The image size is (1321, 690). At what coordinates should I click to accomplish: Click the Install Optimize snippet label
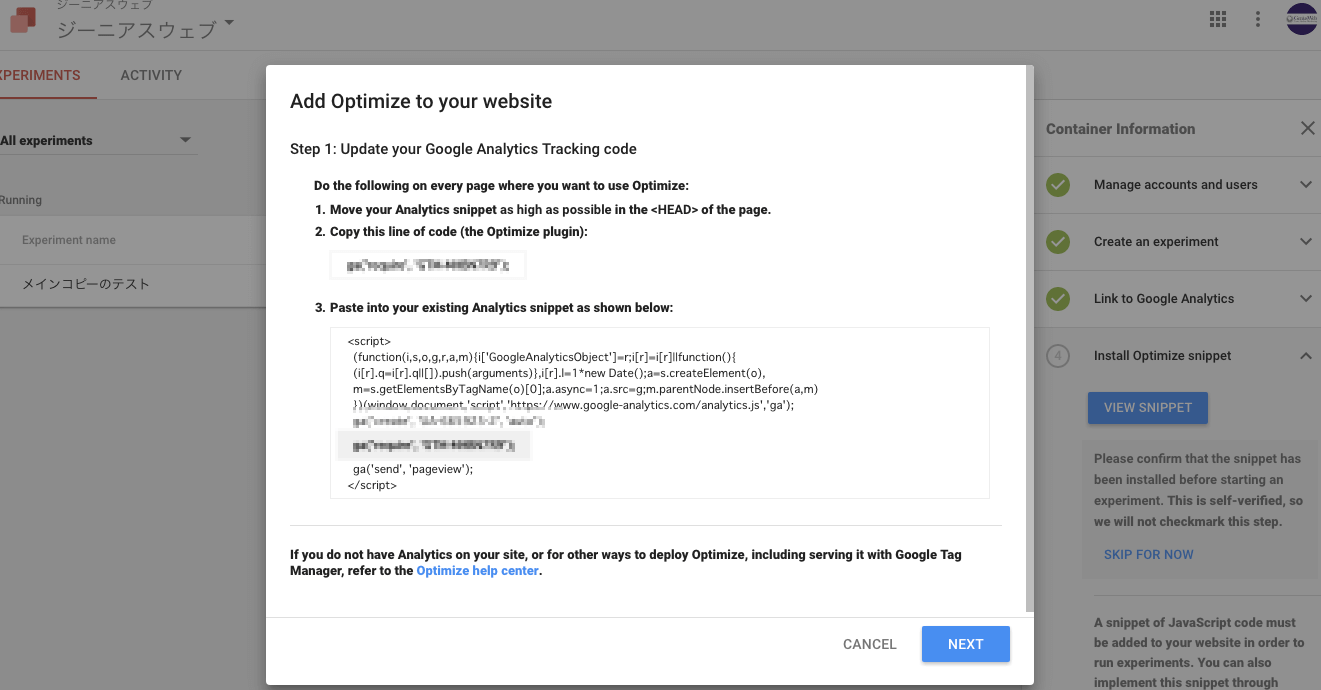click(x=1162, y=356)
